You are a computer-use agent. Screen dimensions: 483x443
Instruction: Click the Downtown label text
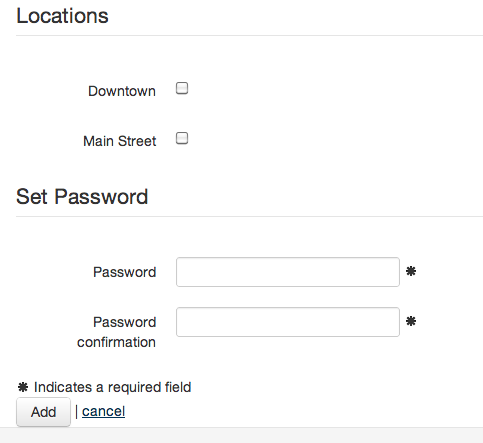click(x=122, y=91)
